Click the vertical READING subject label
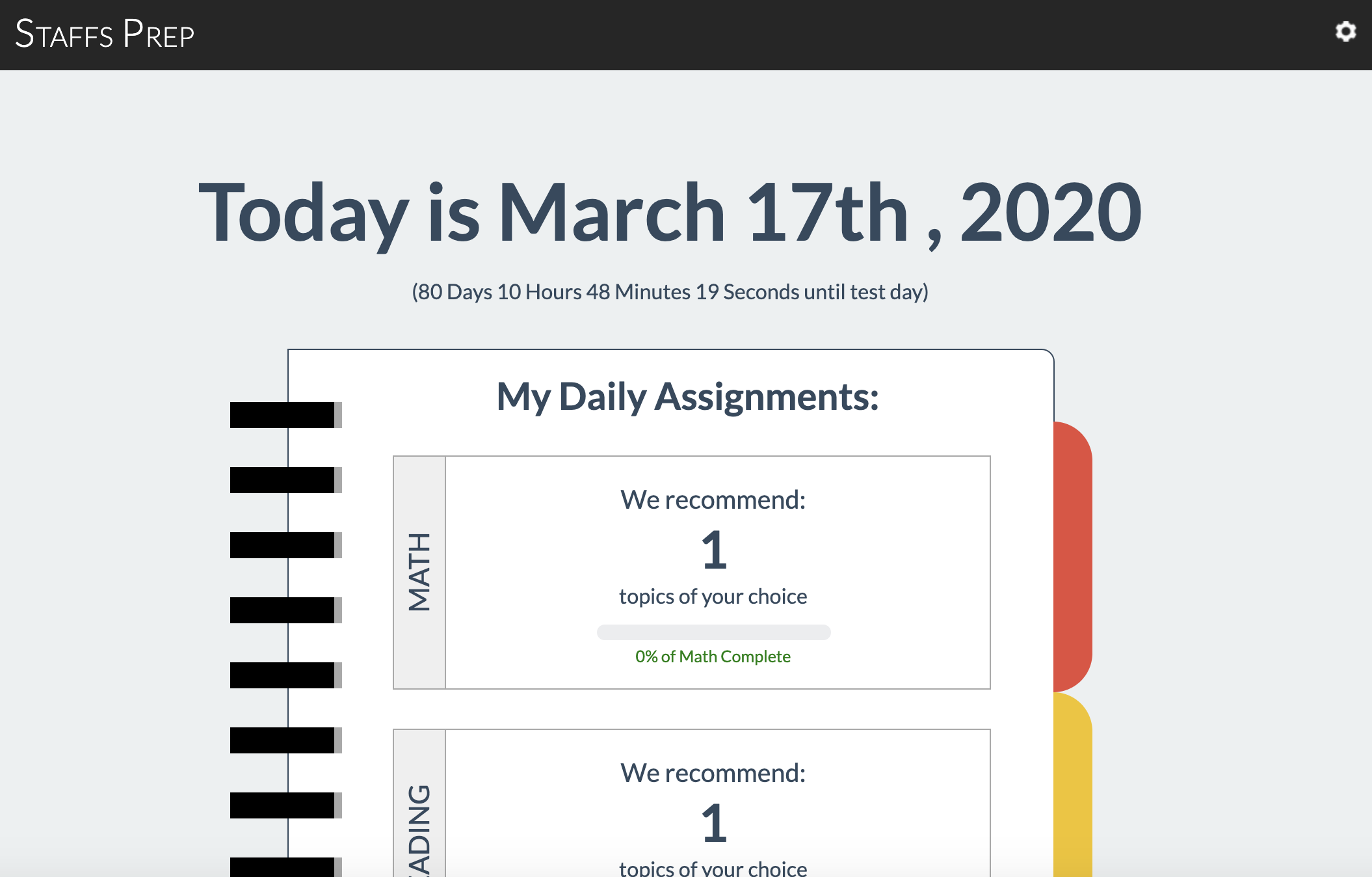 [x=419, y=830]
